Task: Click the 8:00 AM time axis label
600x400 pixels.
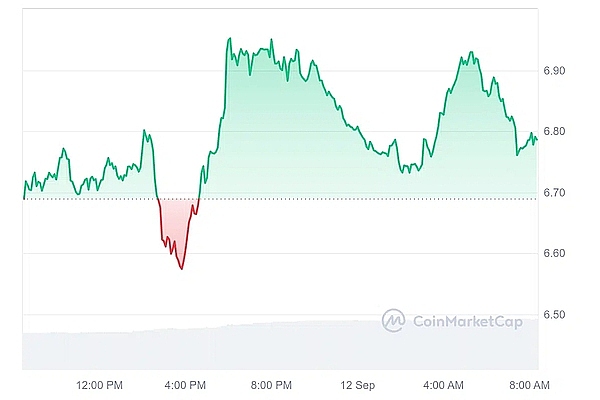Action: point(529,385)
